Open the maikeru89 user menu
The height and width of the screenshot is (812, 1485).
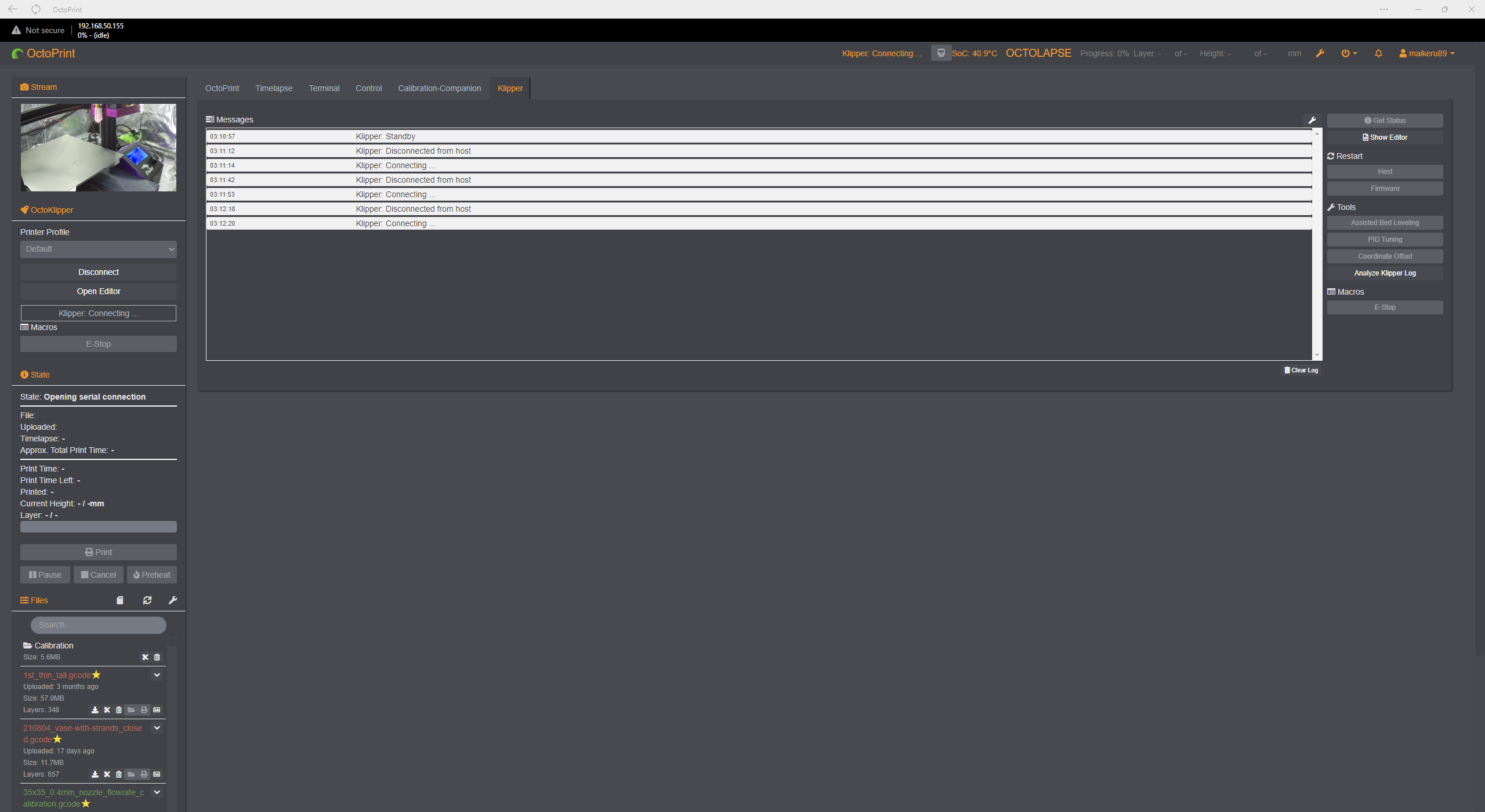(x=1426, y=53)
